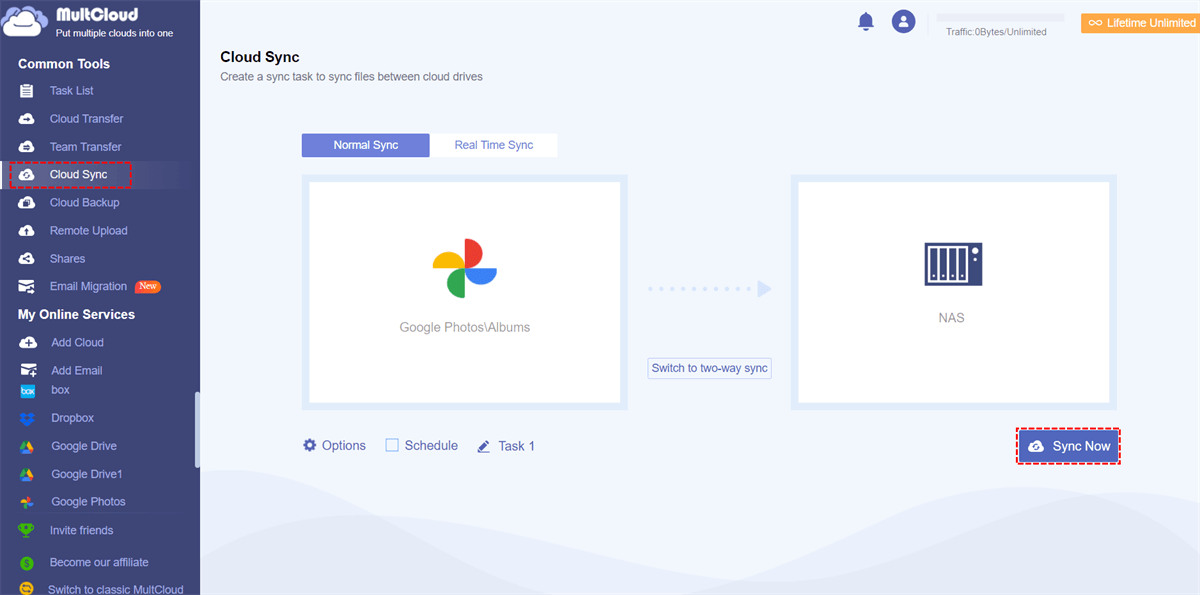Click the traffic usage progress bar
Image resolution: width=1200 pixels, height=595 pixels.
click(x=1000, y=18)
